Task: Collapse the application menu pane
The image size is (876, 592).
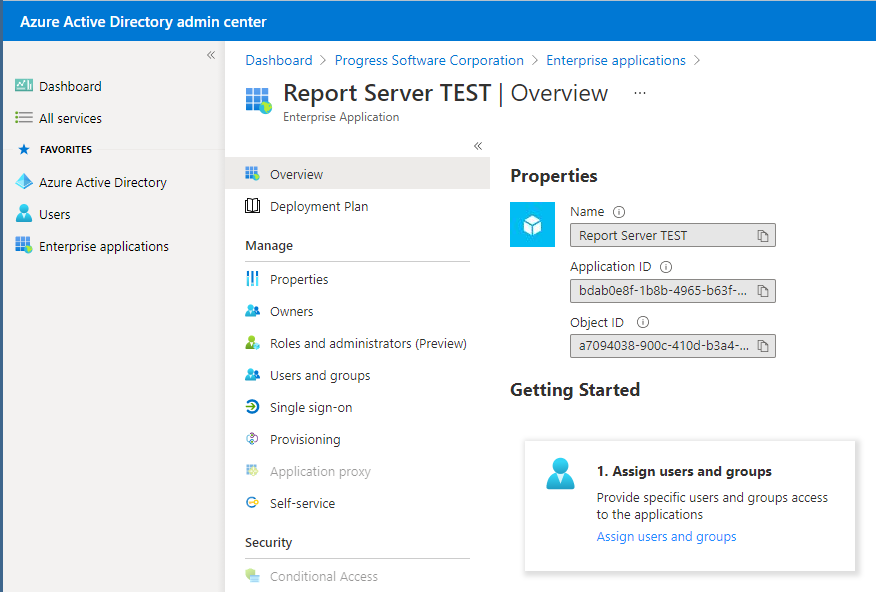Action: point(478,145)
